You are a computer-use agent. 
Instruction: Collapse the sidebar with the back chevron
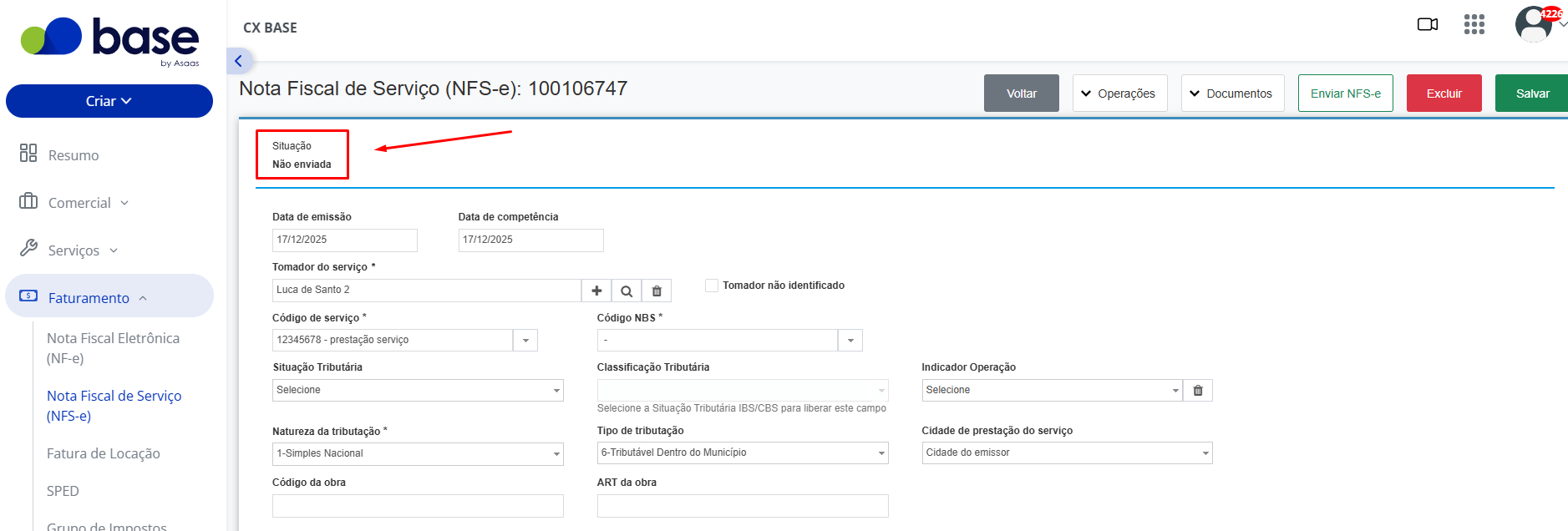[239, 61]
